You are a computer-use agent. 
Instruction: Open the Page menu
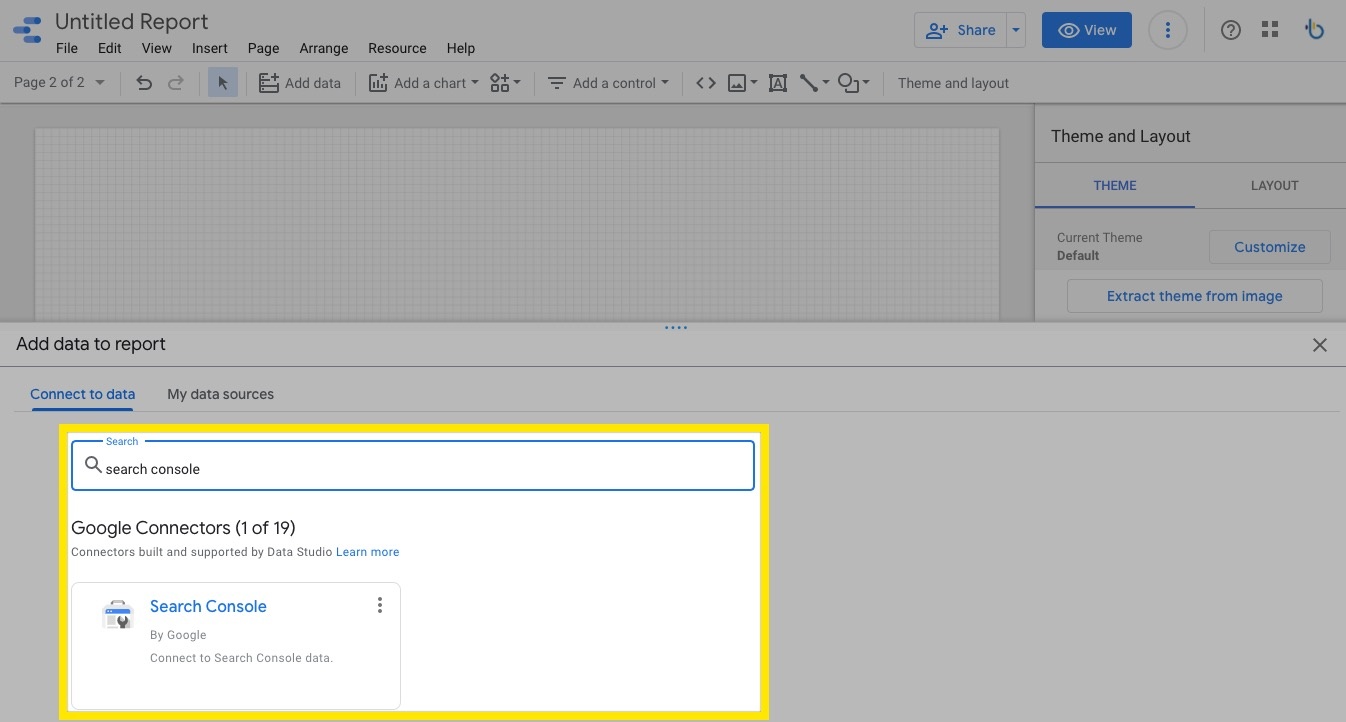click(263, 48)
